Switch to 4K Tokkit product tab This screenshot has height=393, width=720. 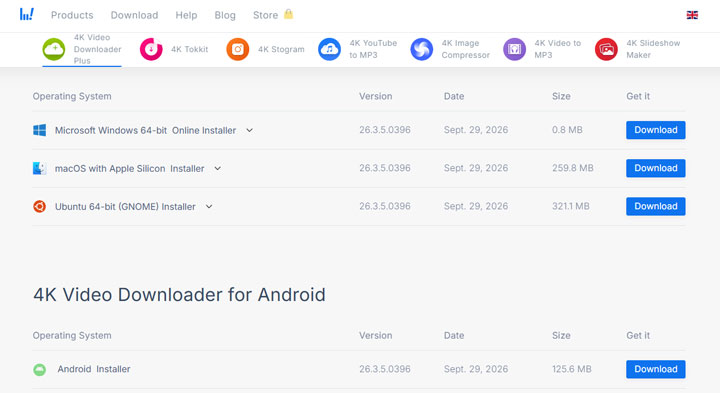click(x=174, y=49)
